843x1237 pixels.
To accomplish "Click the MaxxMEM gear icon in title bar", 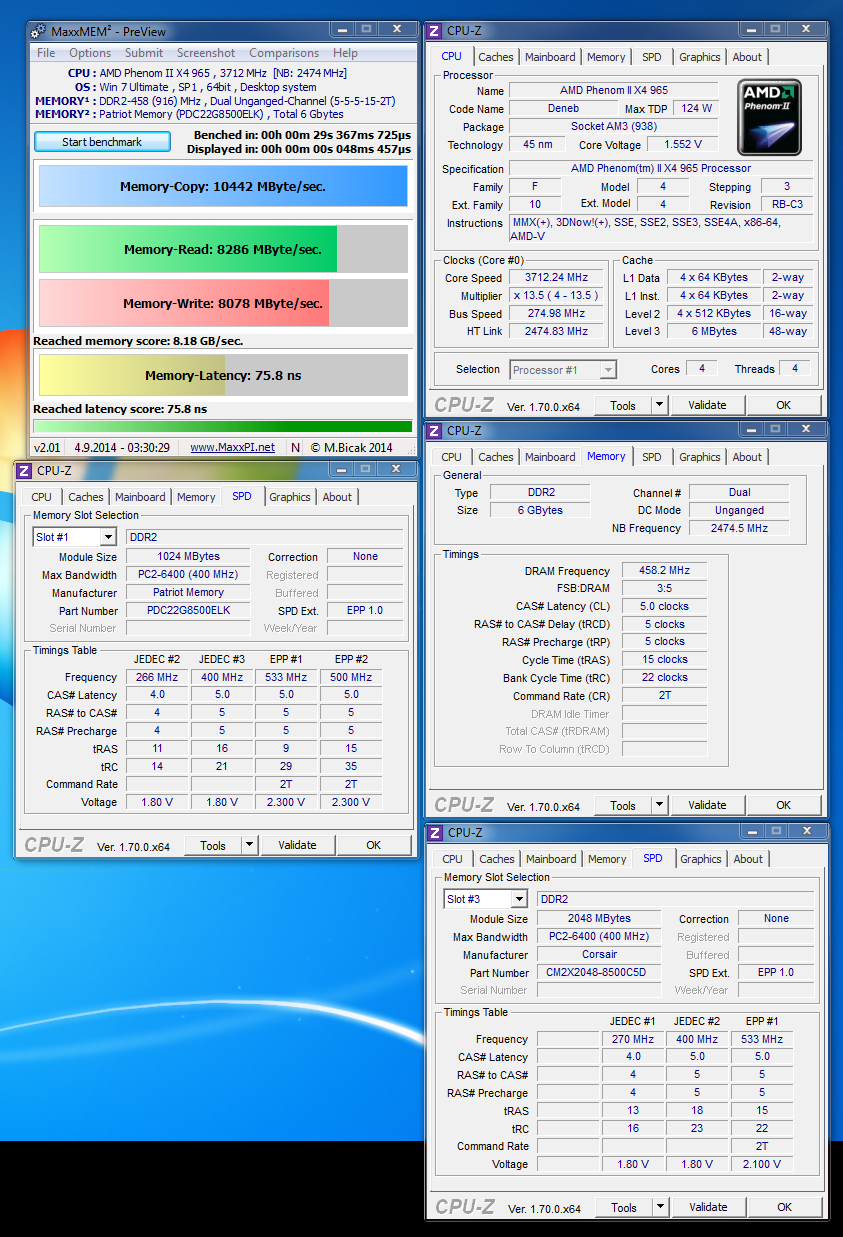I will coord(39,30).
